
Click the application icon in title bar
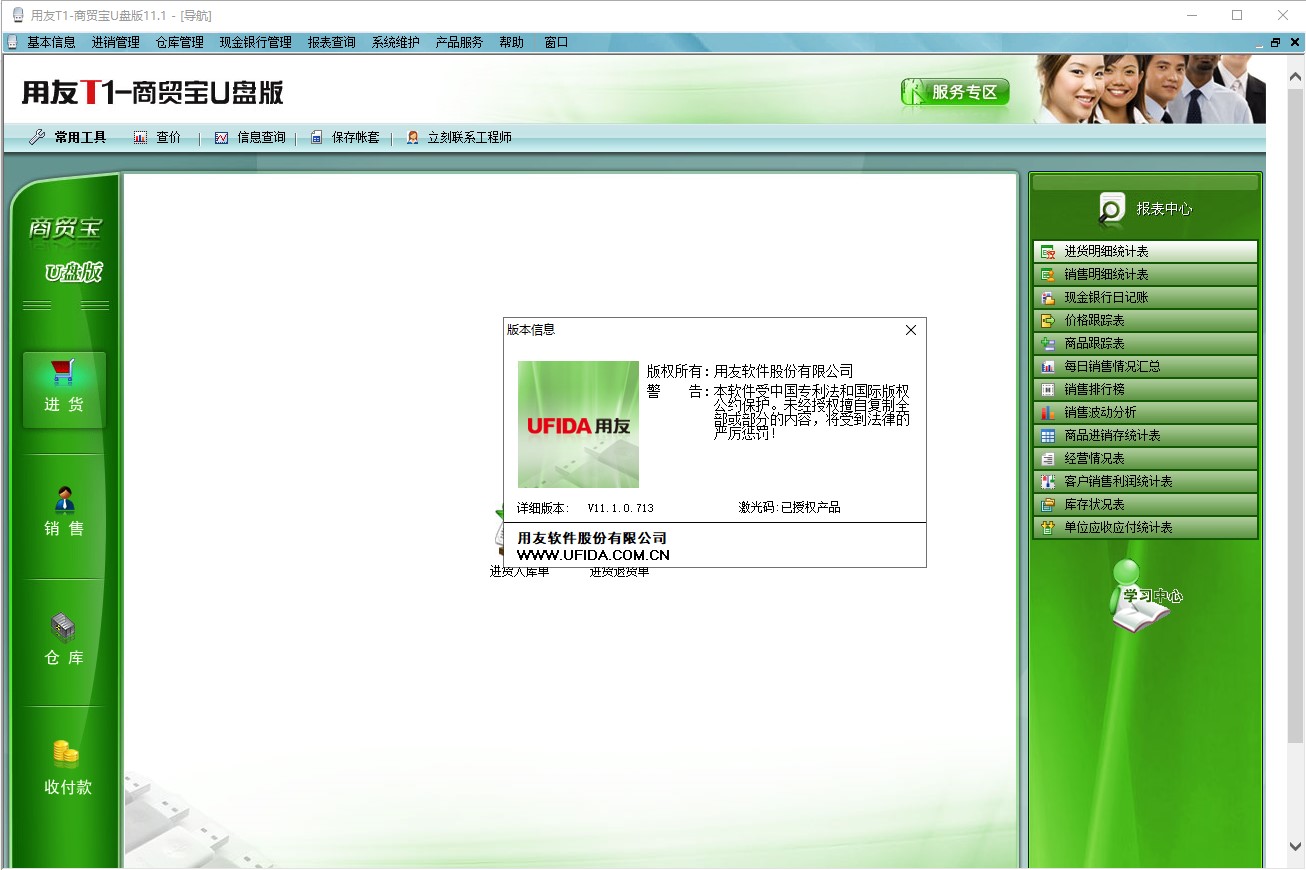[x=17, y=15]
